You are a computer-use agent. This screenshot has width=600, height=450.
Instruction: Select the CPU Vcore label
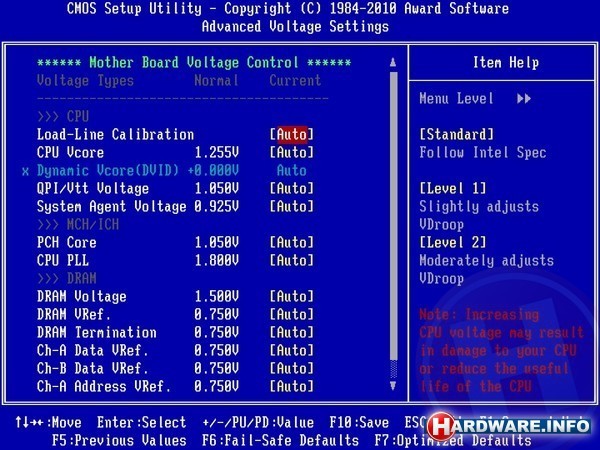click(x=70, y=152)
